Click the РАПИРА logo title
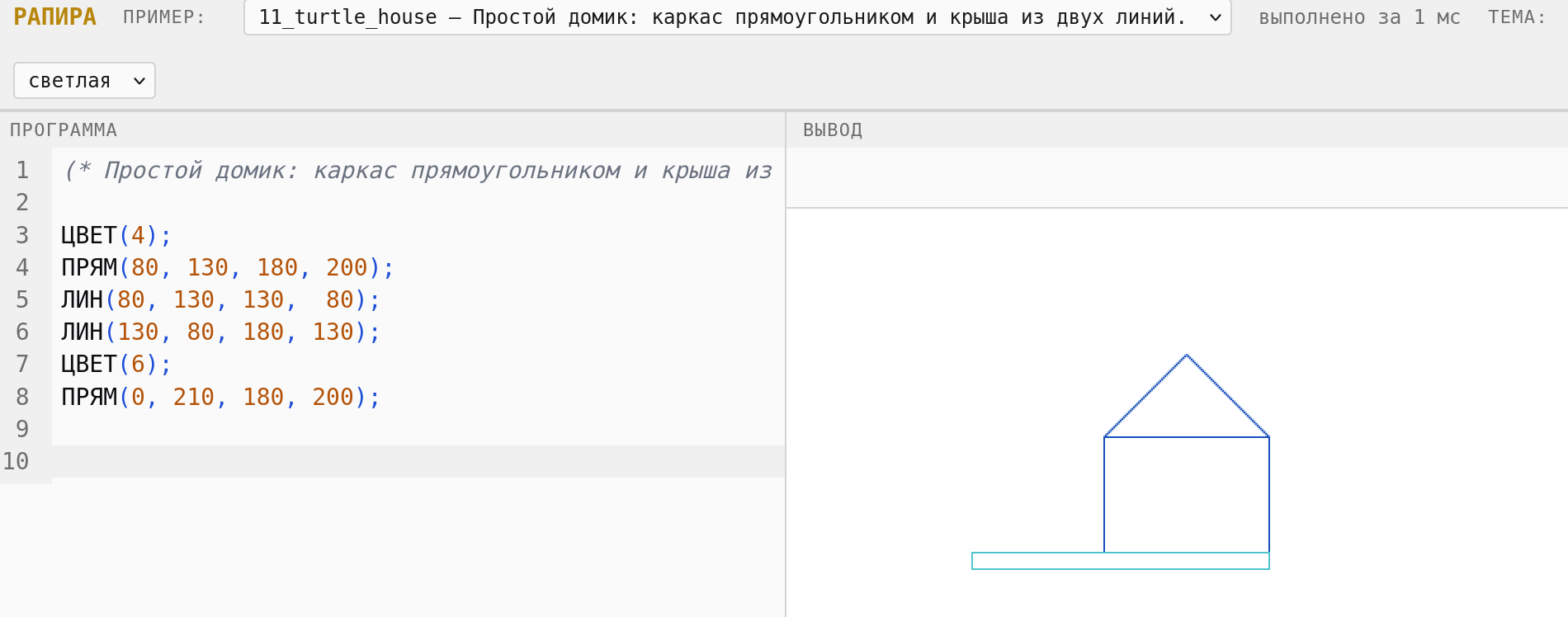The height and width of the screenshot is (617, 1568). pyautogui.click(x=54, y=16)
